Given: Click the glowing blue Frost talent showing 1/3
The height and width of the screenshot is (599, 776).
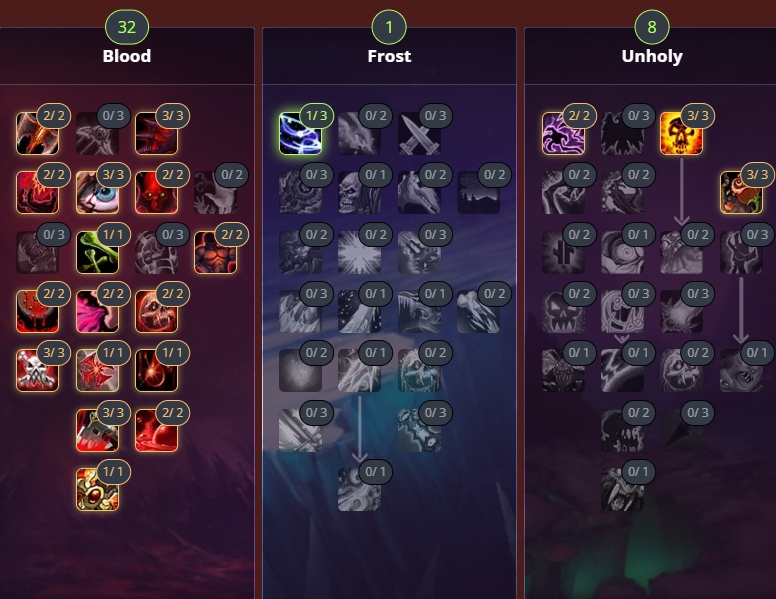Looking at the screenshot, I should click(300, 133).
